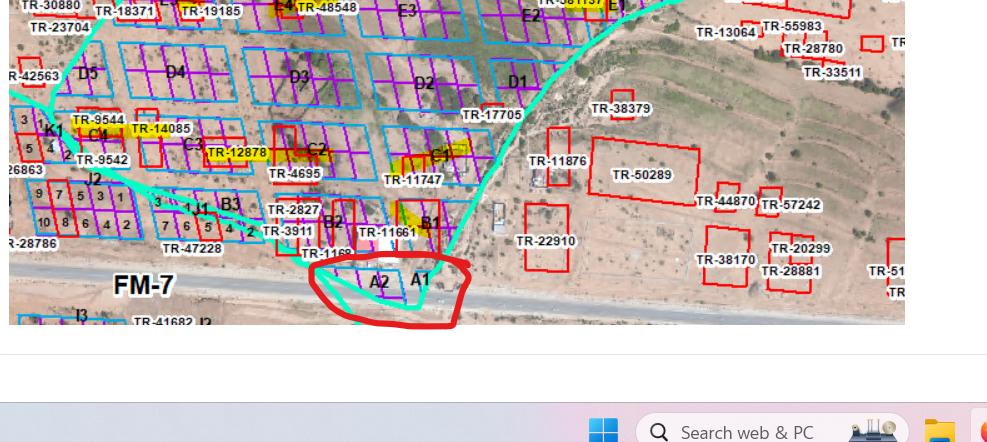
Task: Click parcel label TR-28786
Action: tap(33, 244)
